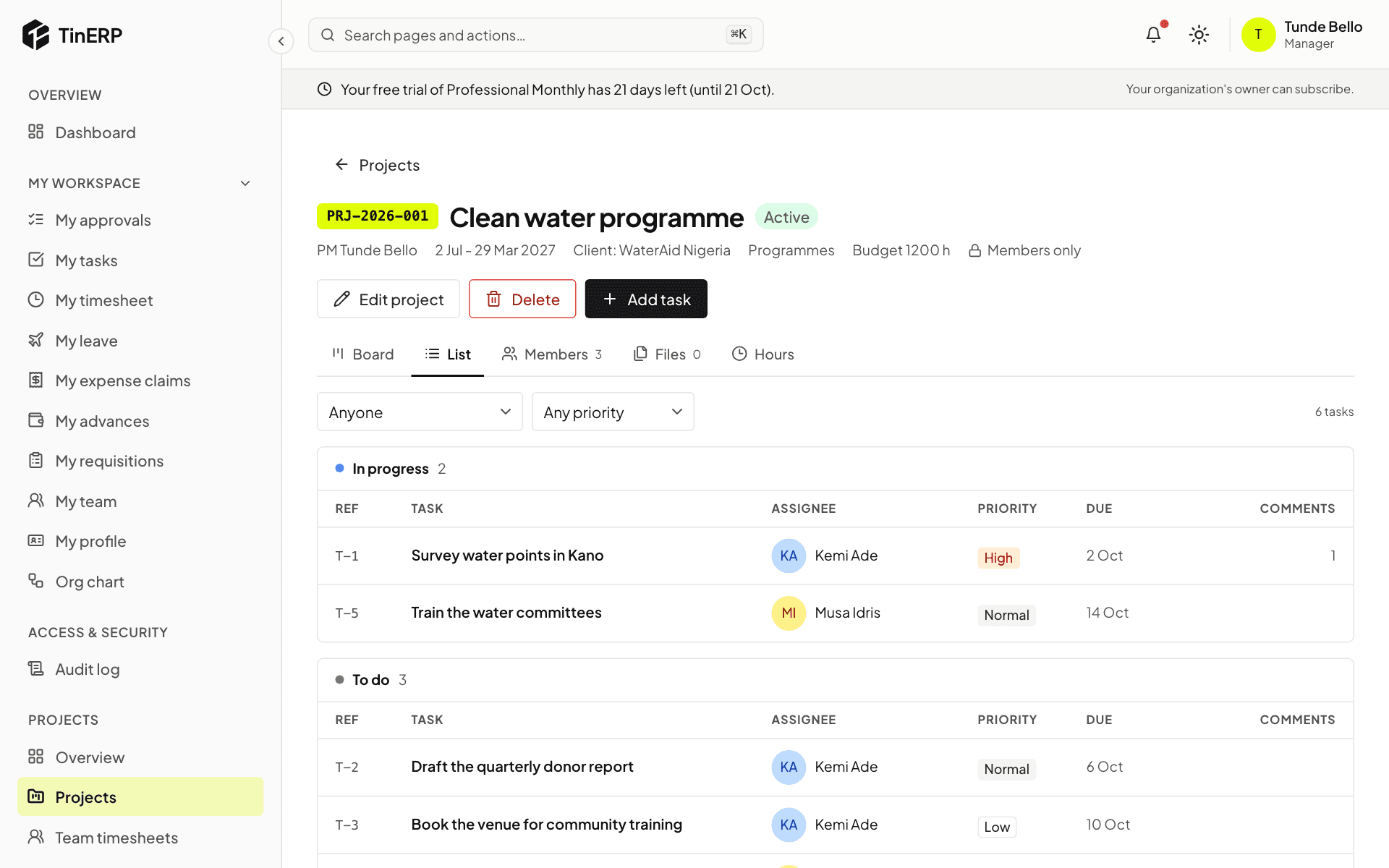Click the My timesheet clock icon
1389x868 pixels.
(x=36, y=299)
